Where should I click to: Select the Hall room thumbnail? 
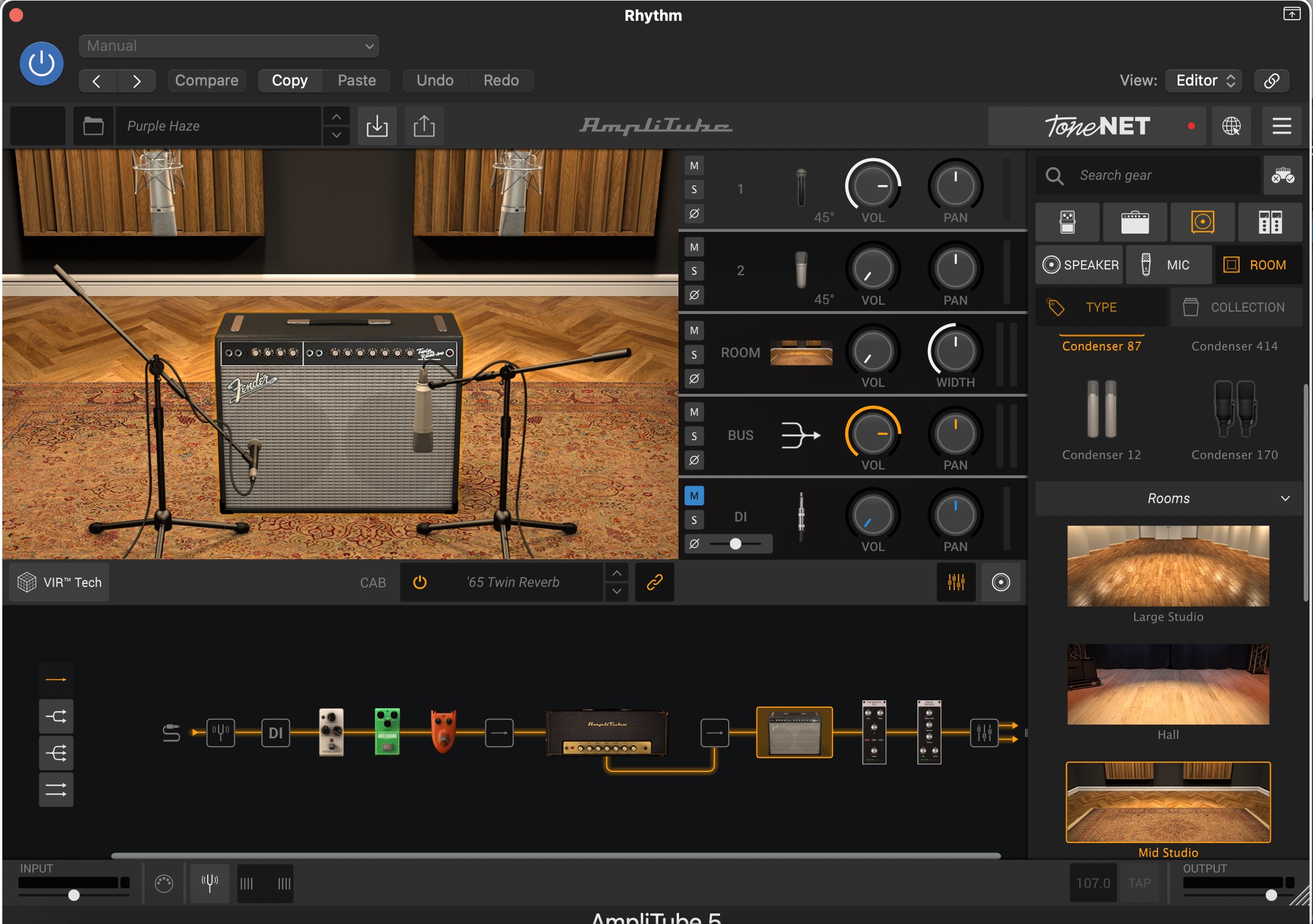pyautogui.click(x=1168, y=684)
